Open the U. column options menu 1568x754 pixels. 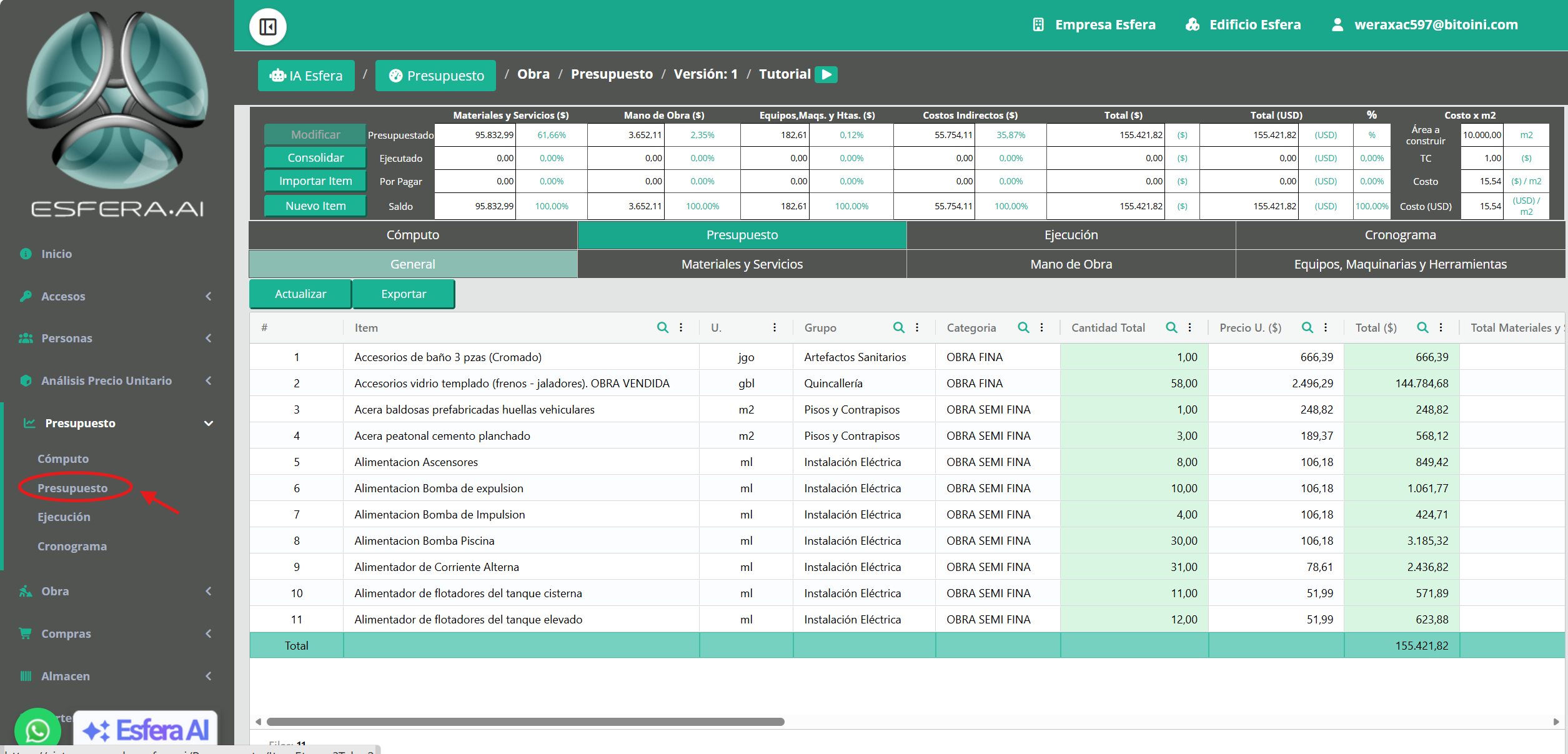pos(775,327)
